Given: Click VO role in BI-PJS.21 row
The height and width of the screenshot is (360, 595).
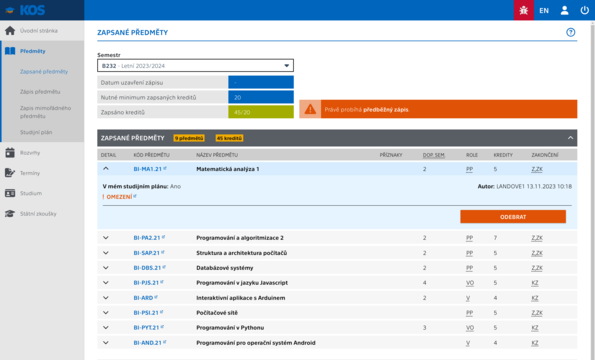Looking at the screenshot, I should point(470,283).
